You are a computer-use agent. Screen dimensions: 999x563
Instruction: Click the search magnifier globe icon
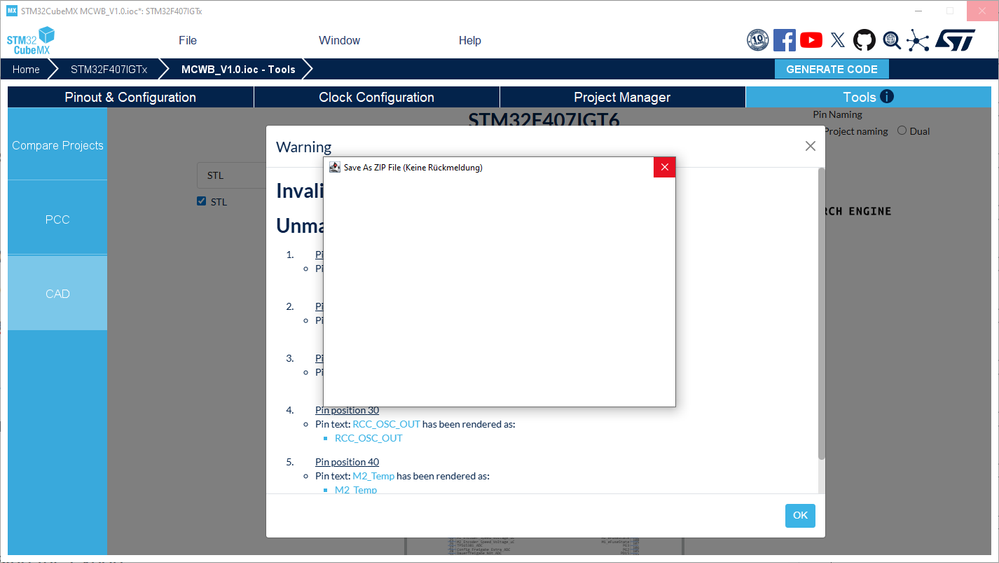[891, 40]
